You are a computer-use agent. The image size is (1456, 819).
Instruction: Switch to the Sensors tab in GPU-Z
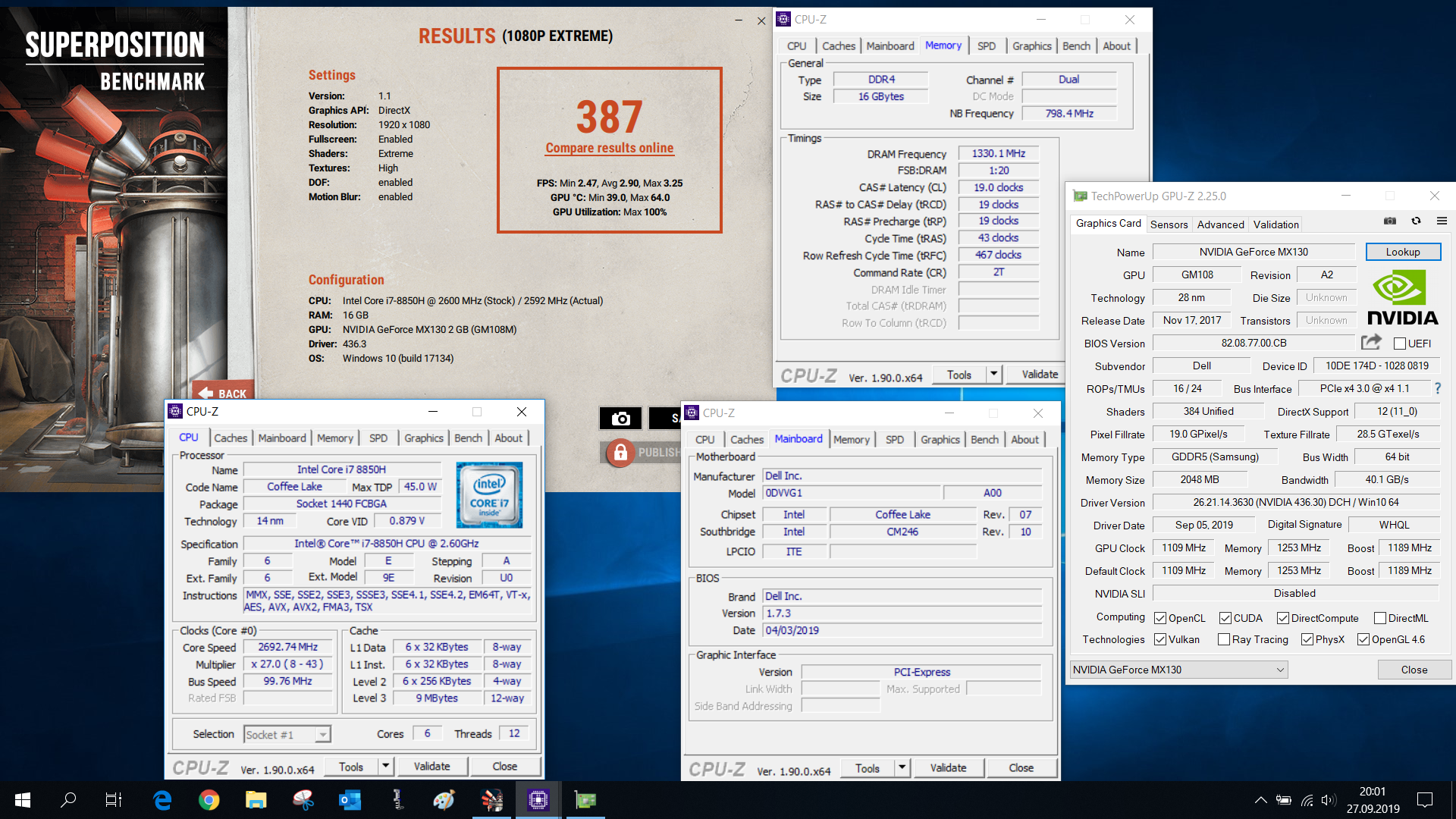1169,224
